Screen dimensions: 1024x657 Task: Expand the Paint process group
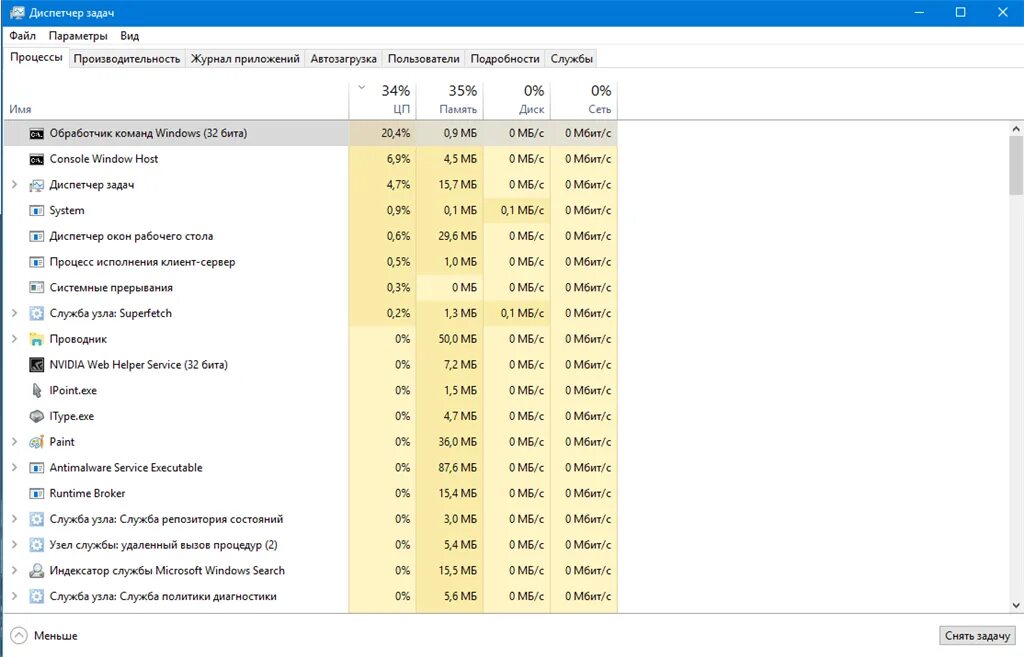click(x=14, y=442)
